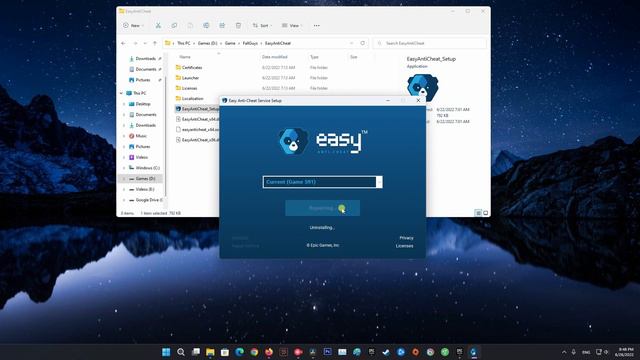
Task: Click the EasyAntiCheat_Setup preview thumbnail
Action: [x=422, y=87]
